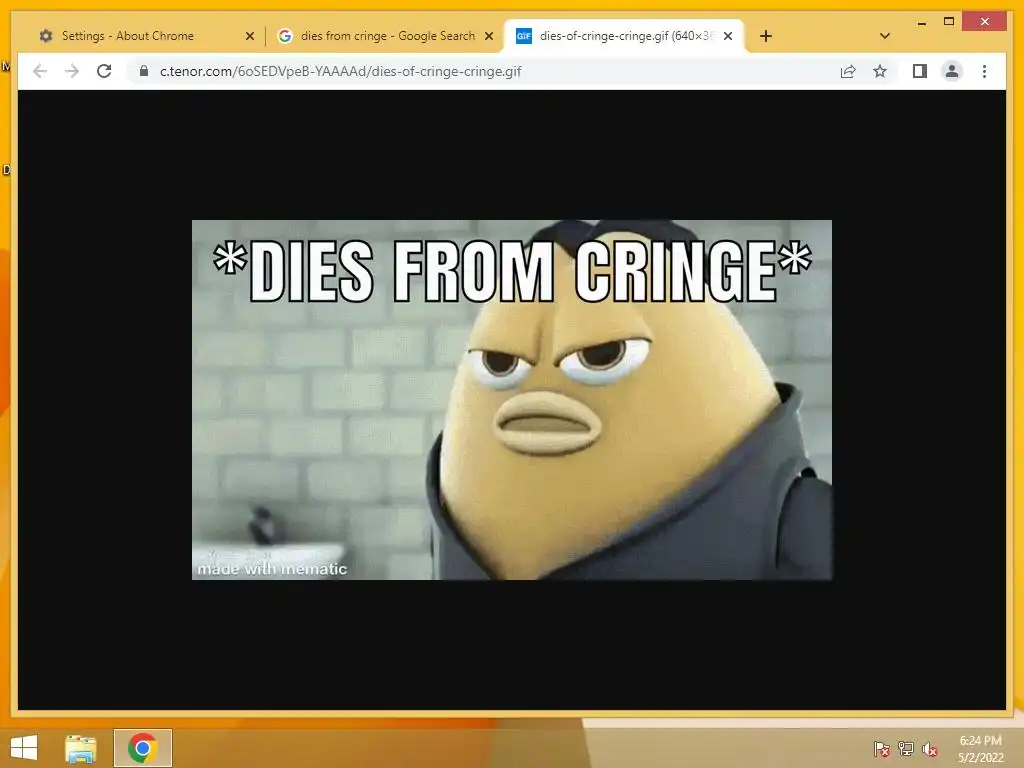1024x768 pixels.
Task: Open the Chrome profile avatar menu
Action: (x=952, y=71)
